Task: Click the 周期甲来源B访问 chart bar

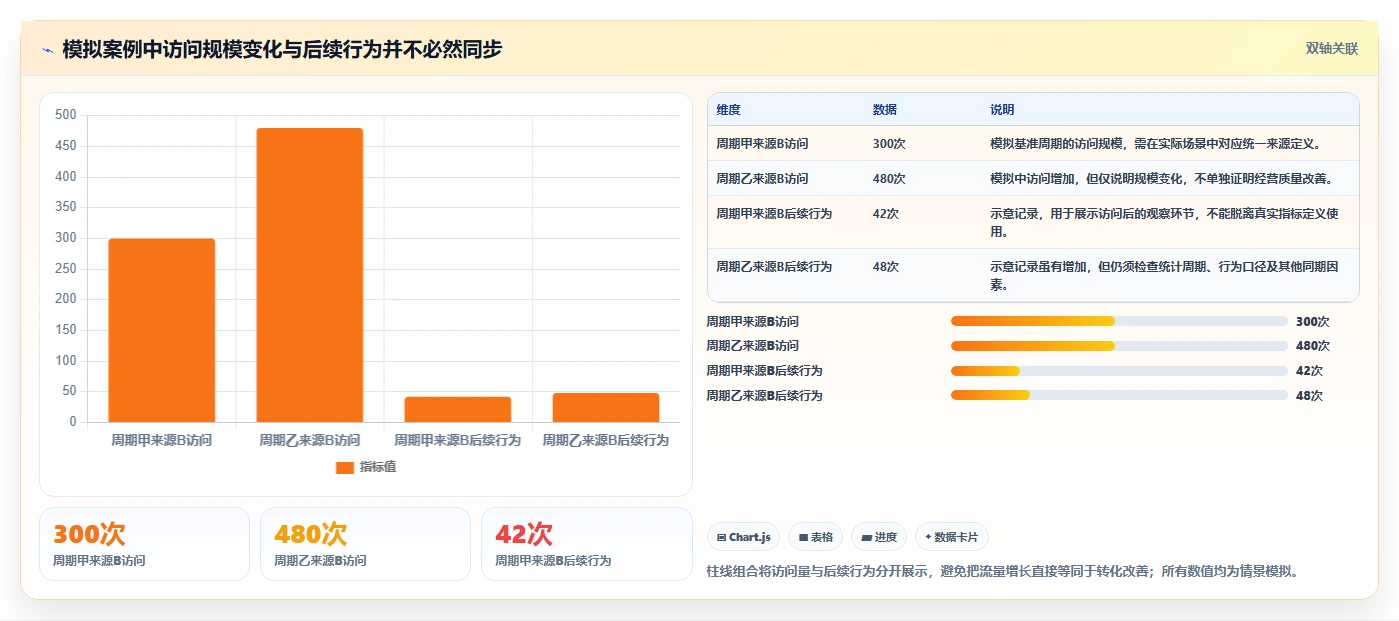Action: pos(161,330)
